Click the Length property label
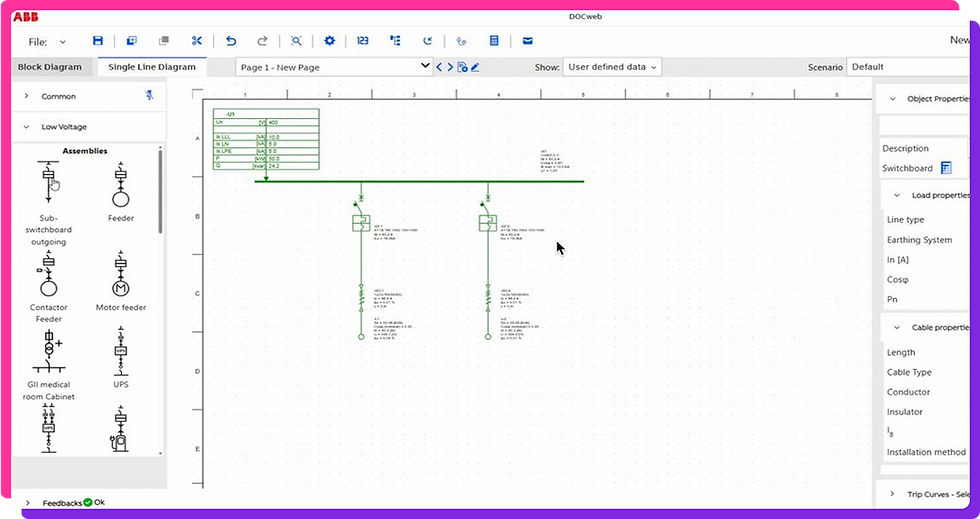This screenshot has height=519, width=980. pos(901,353)
